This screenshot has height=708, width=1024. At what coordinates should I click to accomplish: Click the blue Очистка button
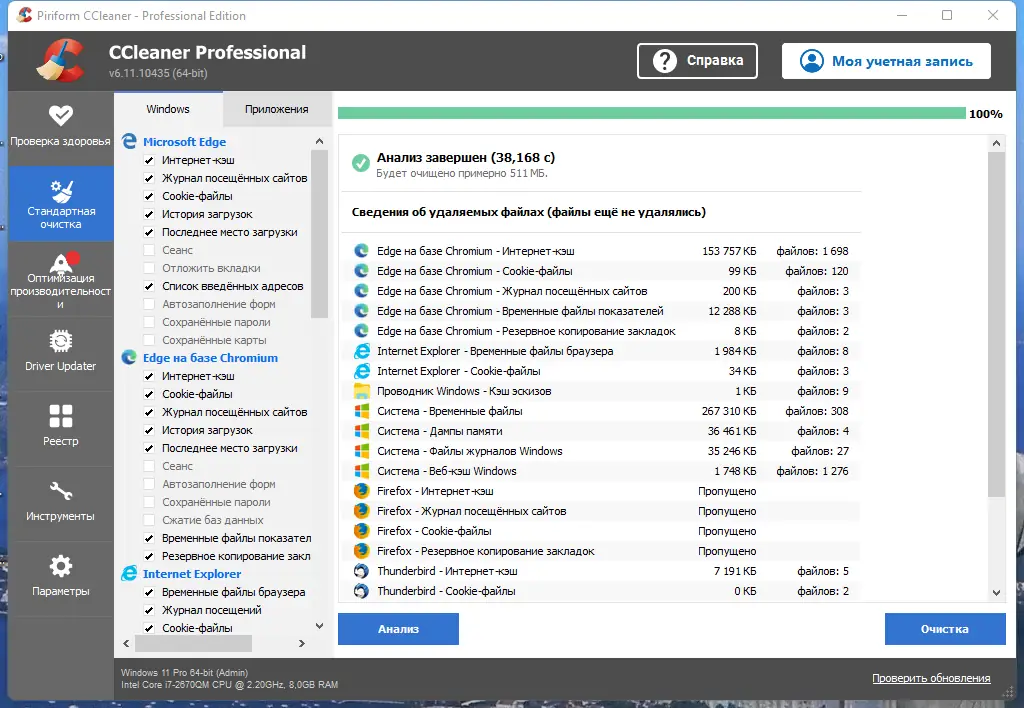(x=944, y=629)
